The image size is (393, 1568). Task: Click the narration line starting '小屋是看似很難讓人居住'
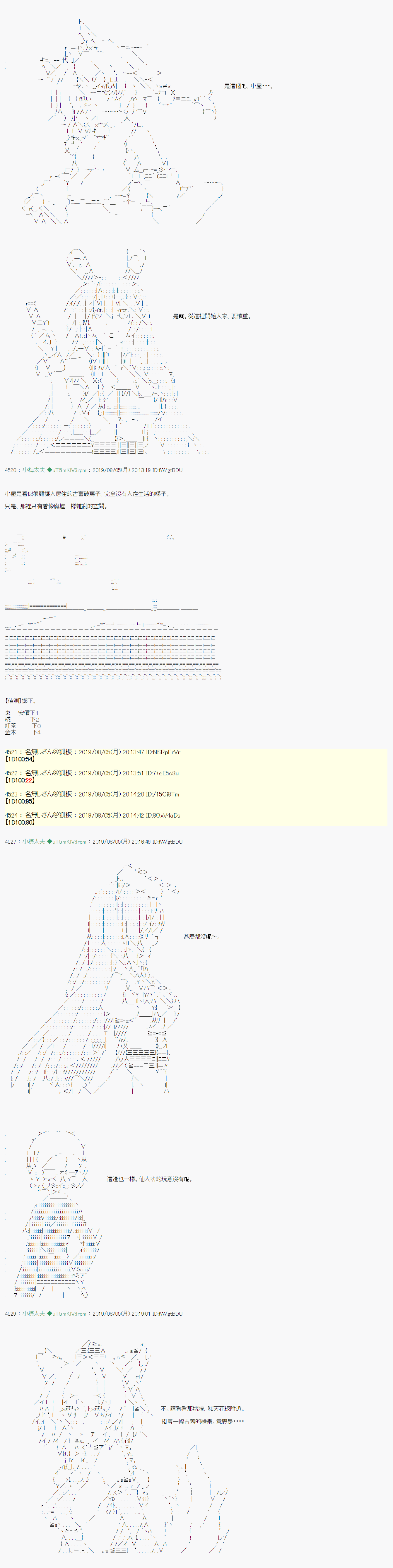[x=87, y=494]
